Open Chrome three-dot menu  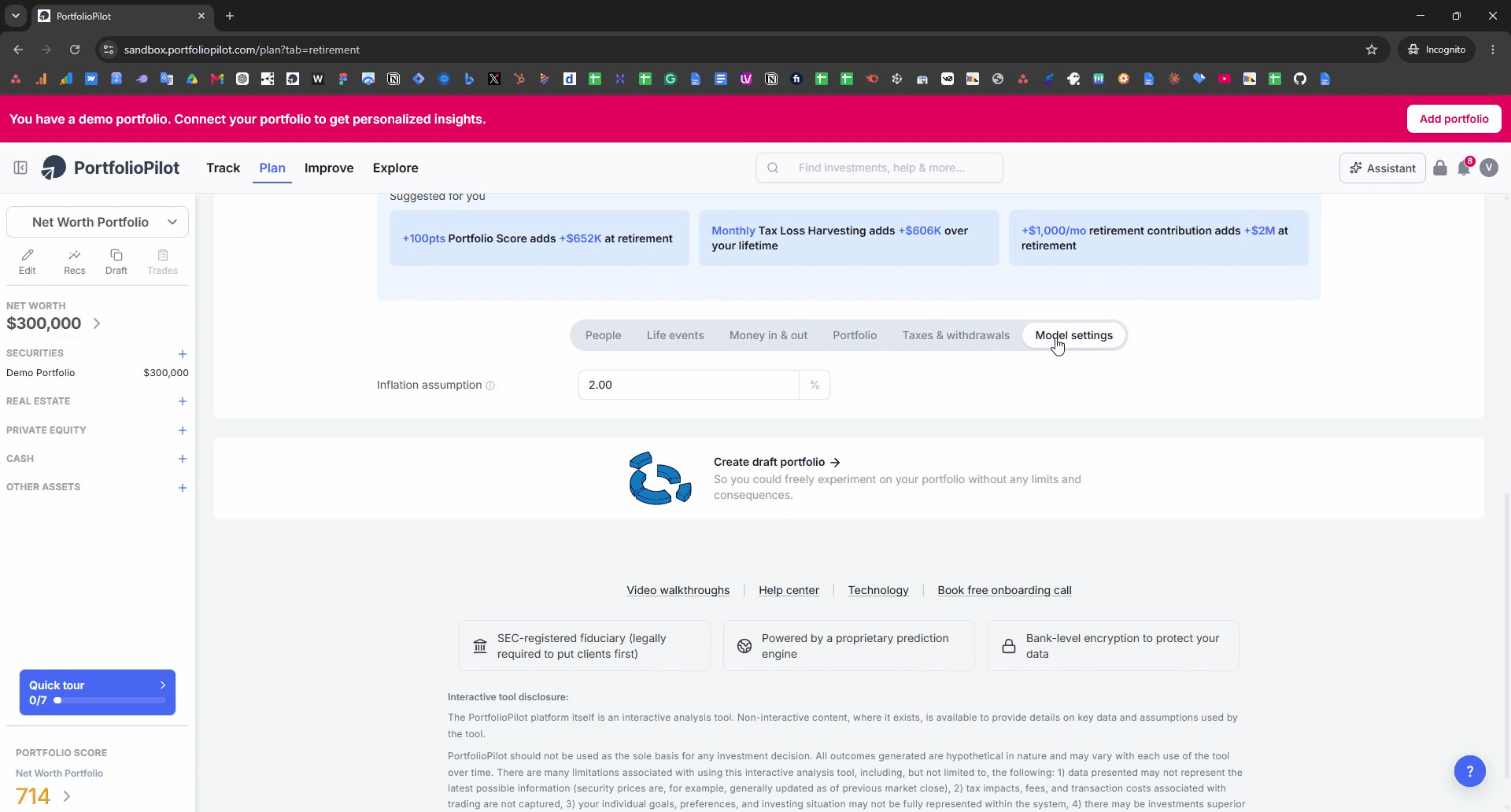coord(1493,50)
